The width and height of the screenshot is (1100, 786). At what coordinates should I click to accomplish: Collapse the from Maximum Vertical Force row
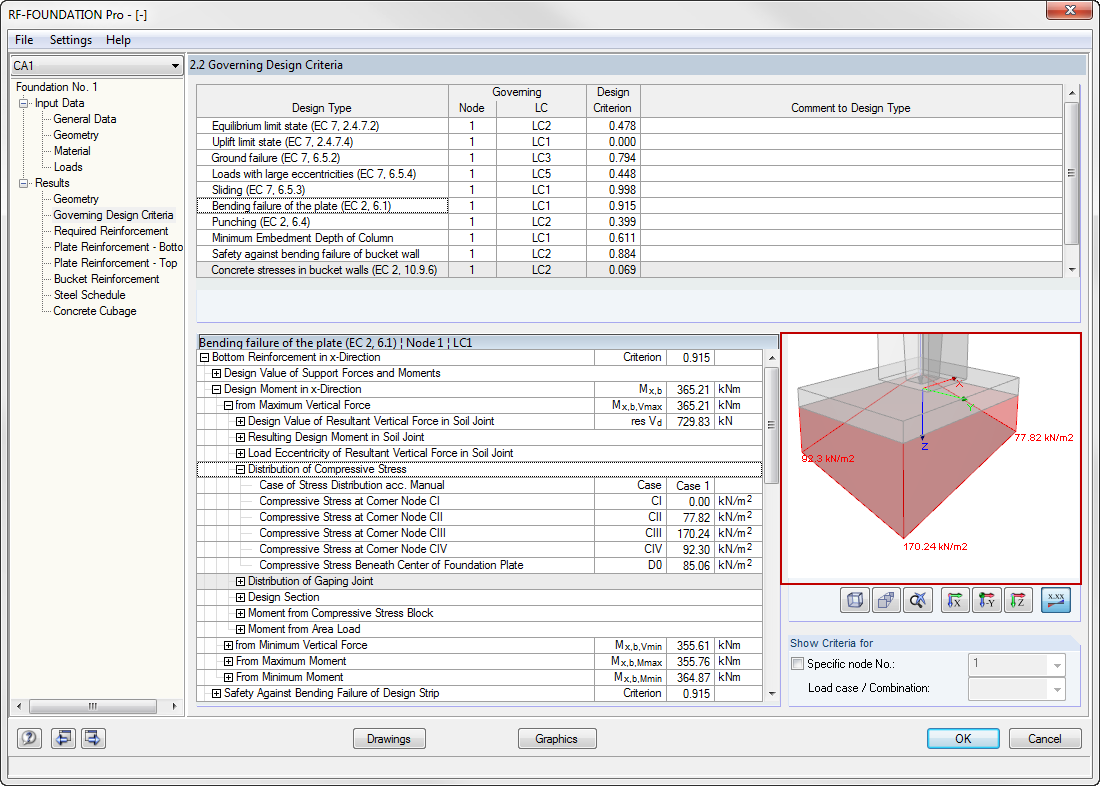click(x=229, y=406)
